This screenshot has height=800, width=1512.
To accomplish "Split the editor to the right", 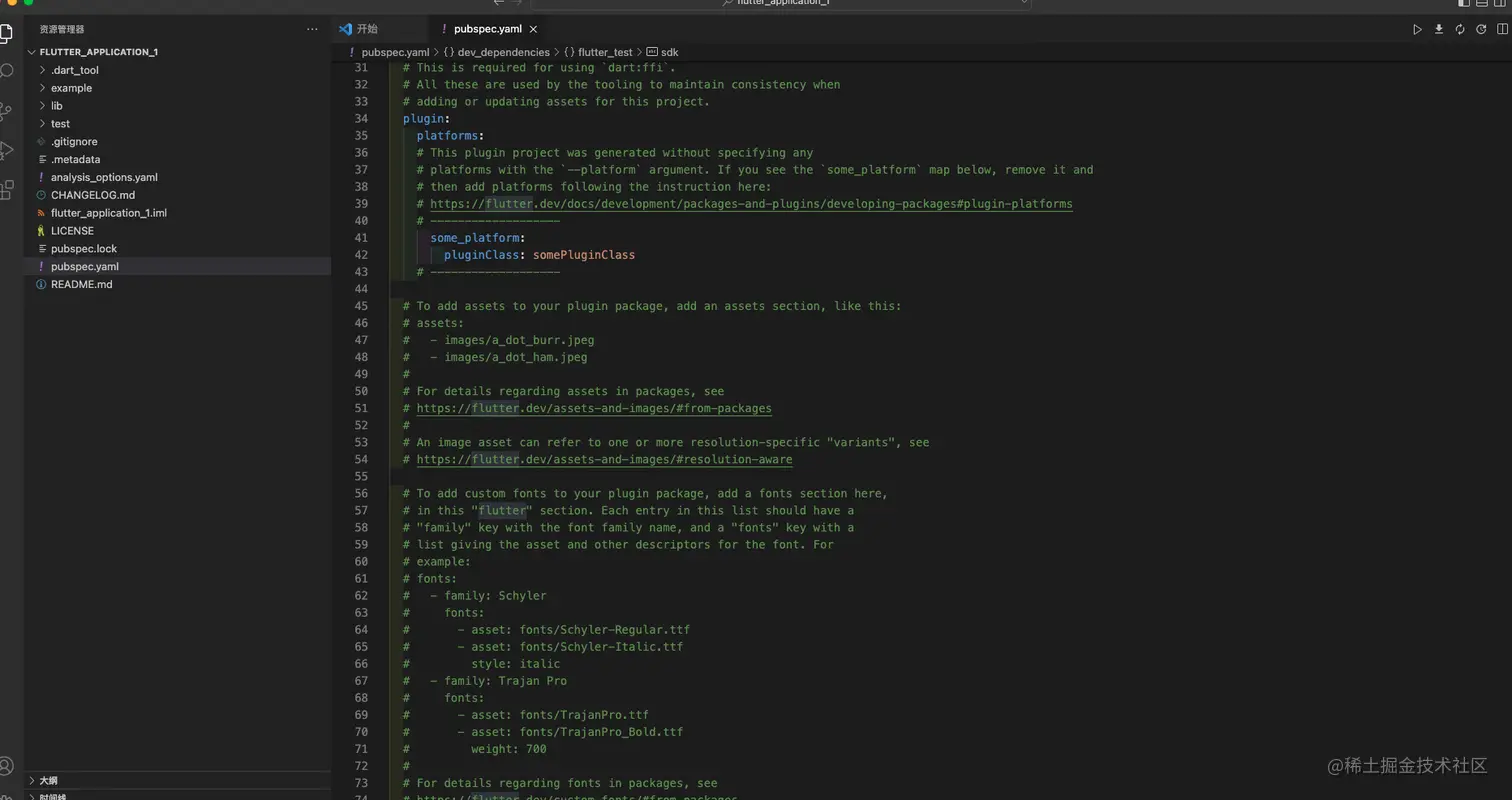I will 1502,30.
